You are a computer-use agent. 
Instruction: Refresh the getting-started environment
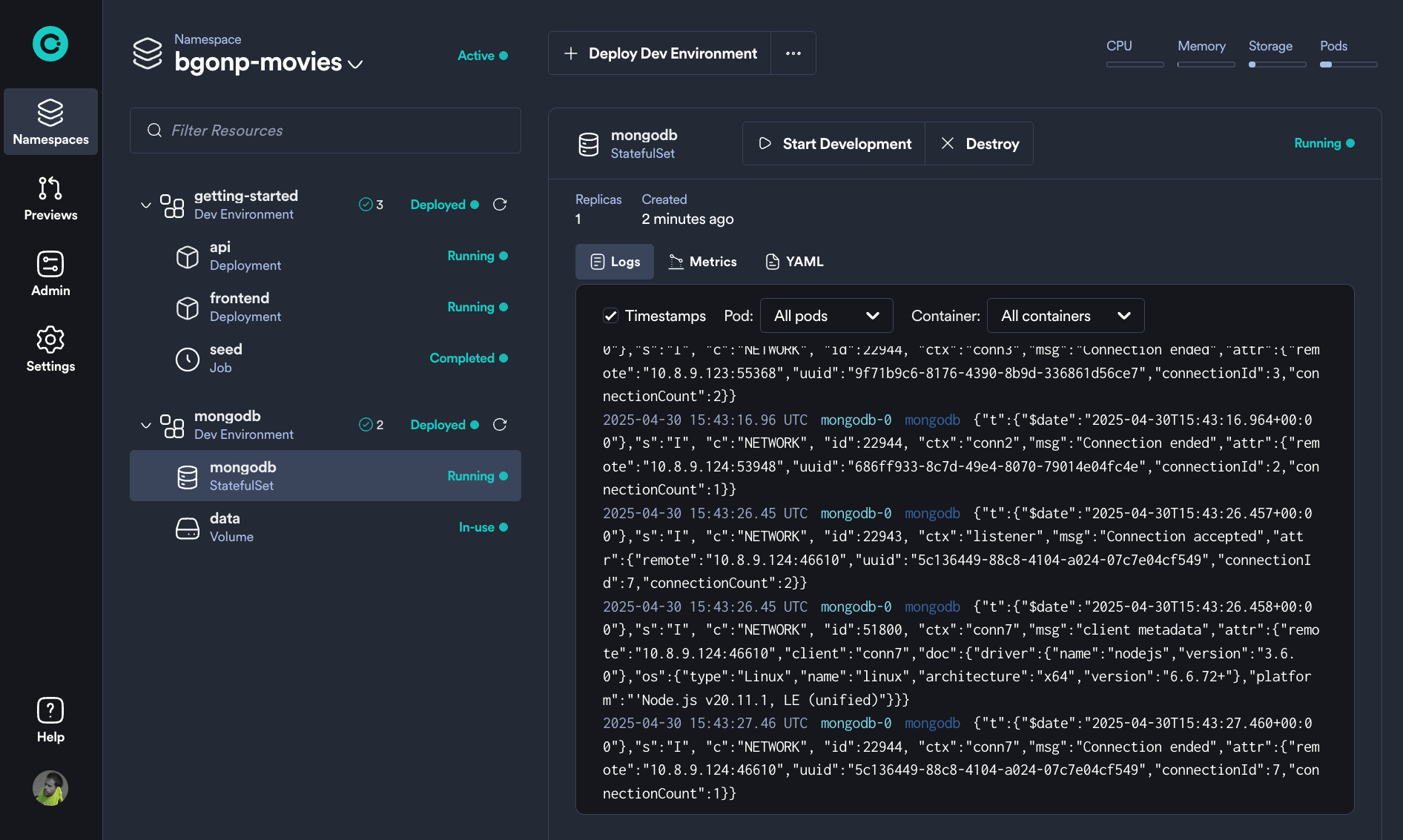pyautogui.click(x=500, y=205)
